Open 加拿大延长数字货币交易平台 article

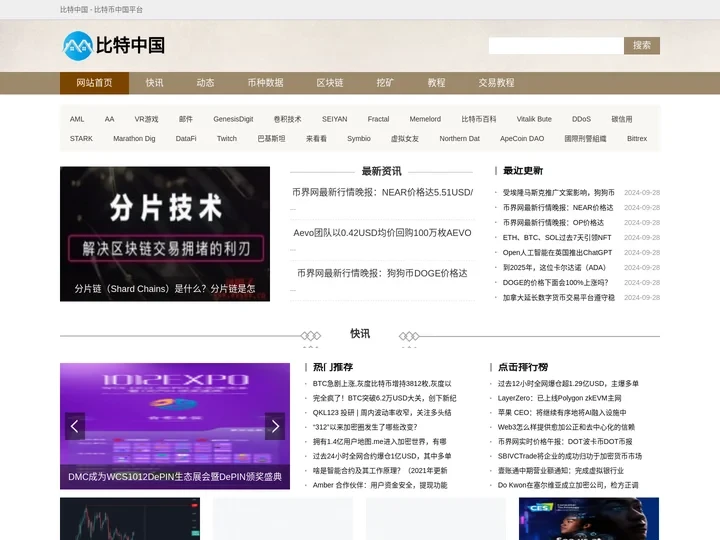pyautogui.click(x=558, y=298)
